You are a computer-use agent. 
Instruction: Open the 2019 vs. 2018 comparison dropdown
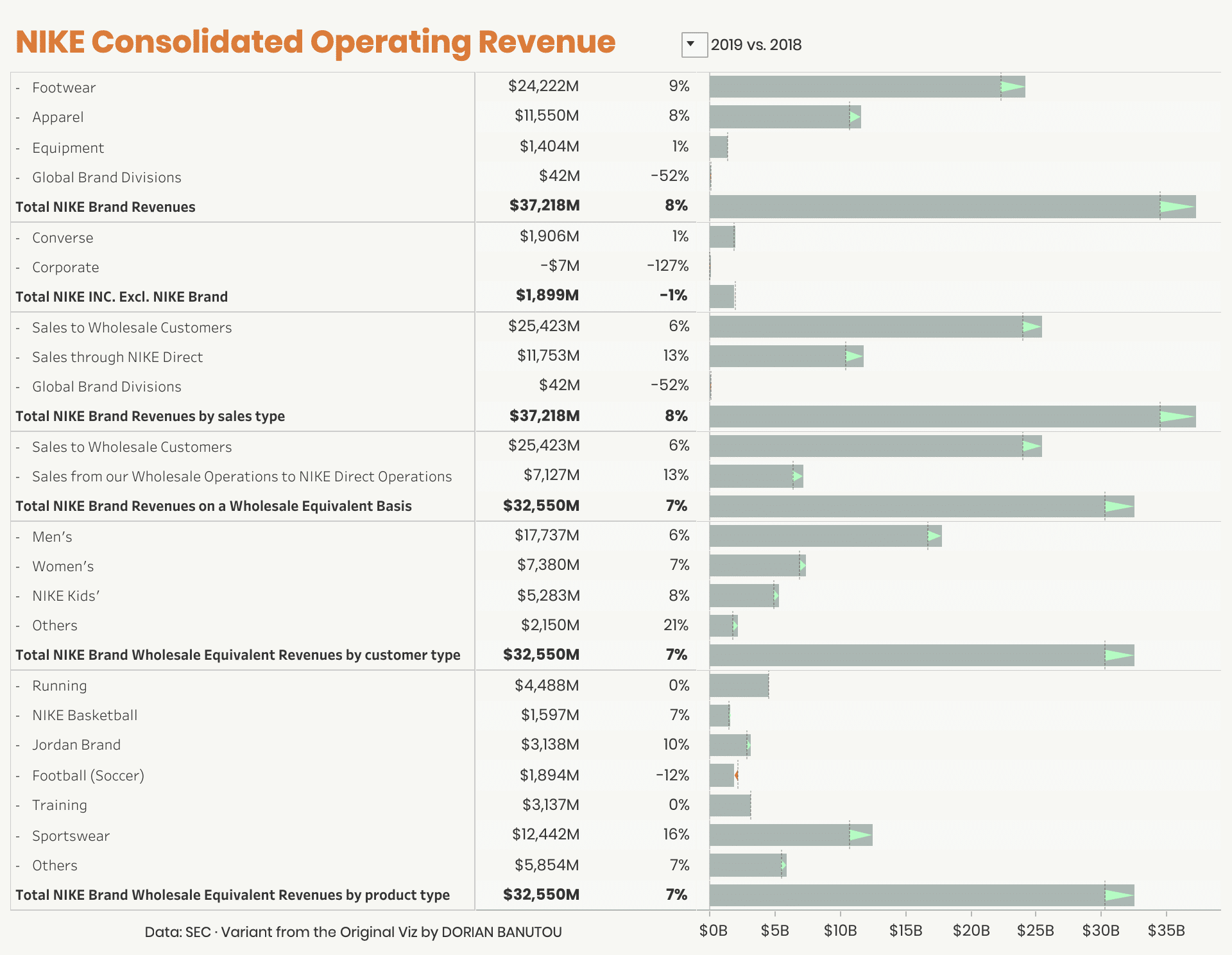tap(694, 45)
